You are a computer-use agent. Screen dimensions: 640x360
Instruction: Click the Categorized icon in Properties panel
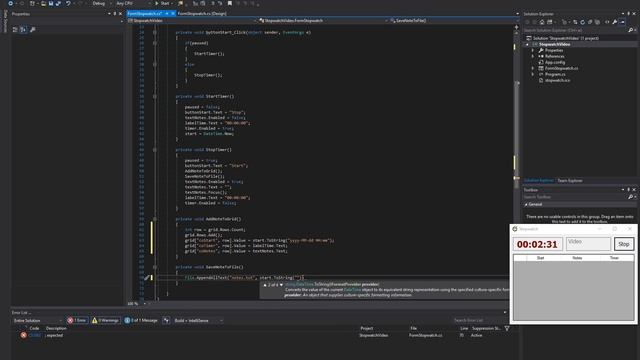(15, 29)
